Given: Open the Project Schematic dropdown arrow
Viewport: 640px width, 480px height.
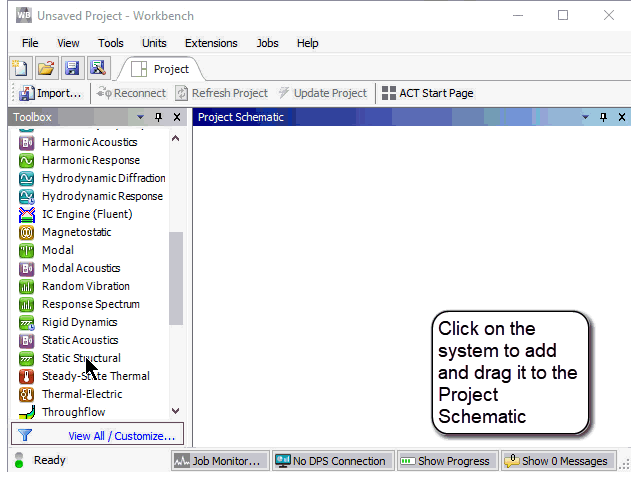Looking at the screenshot, I should [x=586, y=117].
